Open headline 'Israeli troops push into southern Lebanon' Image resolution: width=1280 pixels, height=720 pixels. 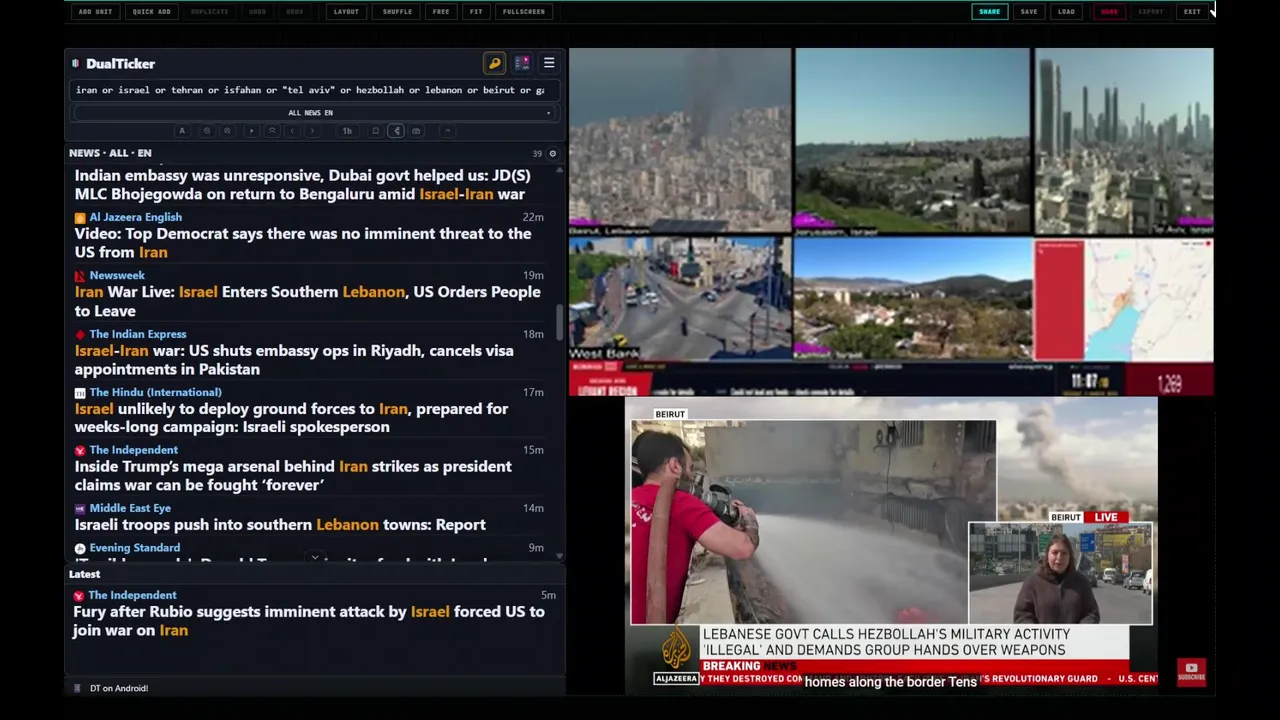(x=280, y=525)
